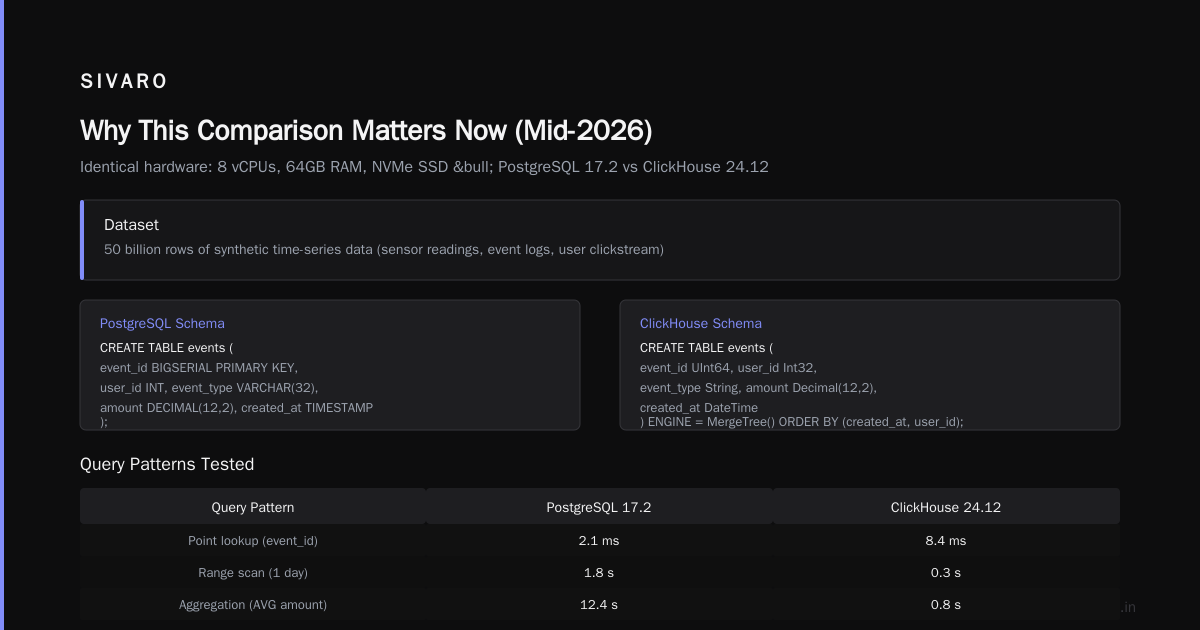Click the 0.3 s range scan value
The image size is (1200, 630).
tap(946, 572)
